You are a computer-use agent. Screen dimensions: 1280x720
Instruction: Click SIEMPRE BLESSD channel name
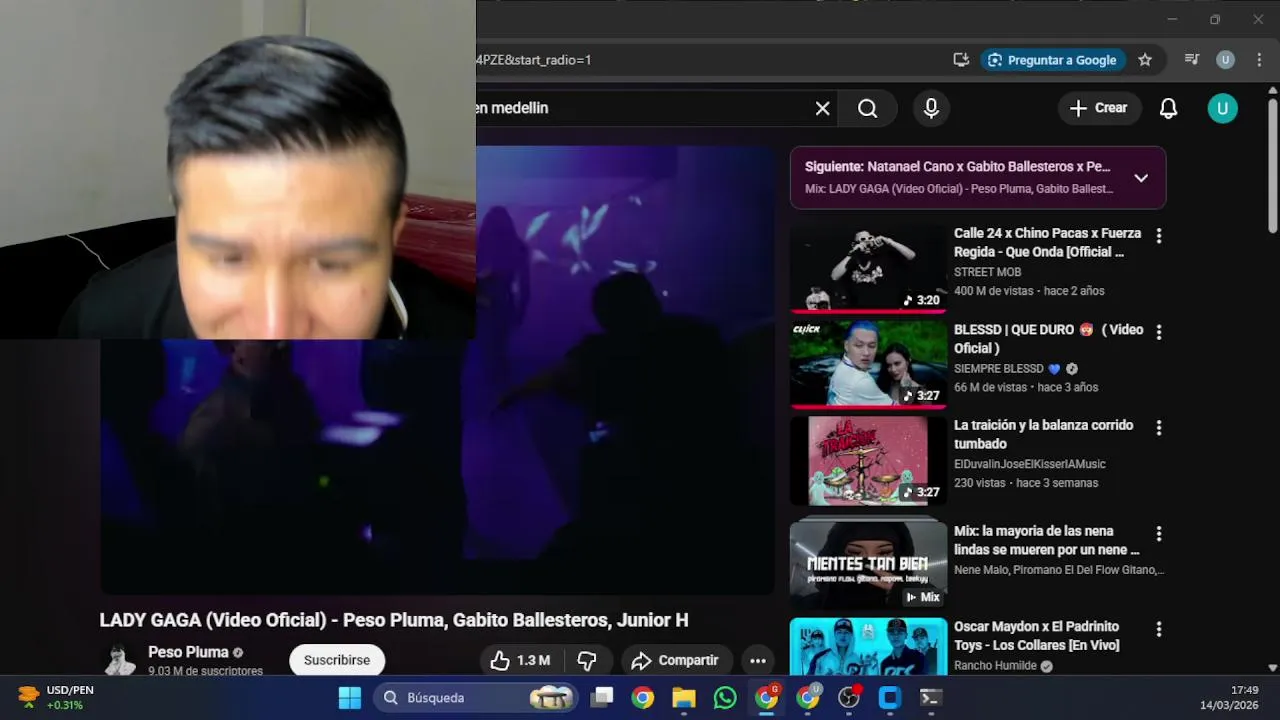tap(998, 368)
